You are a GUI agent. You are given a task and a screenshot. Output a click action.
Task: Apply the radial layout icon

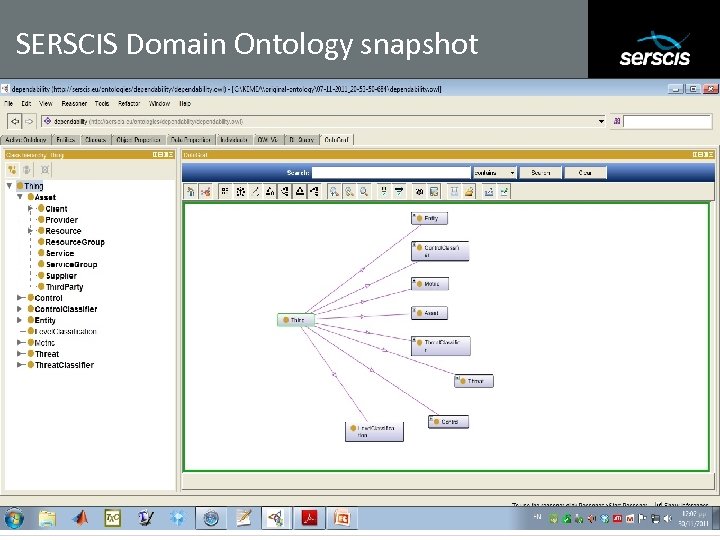[x=240, y=192]
